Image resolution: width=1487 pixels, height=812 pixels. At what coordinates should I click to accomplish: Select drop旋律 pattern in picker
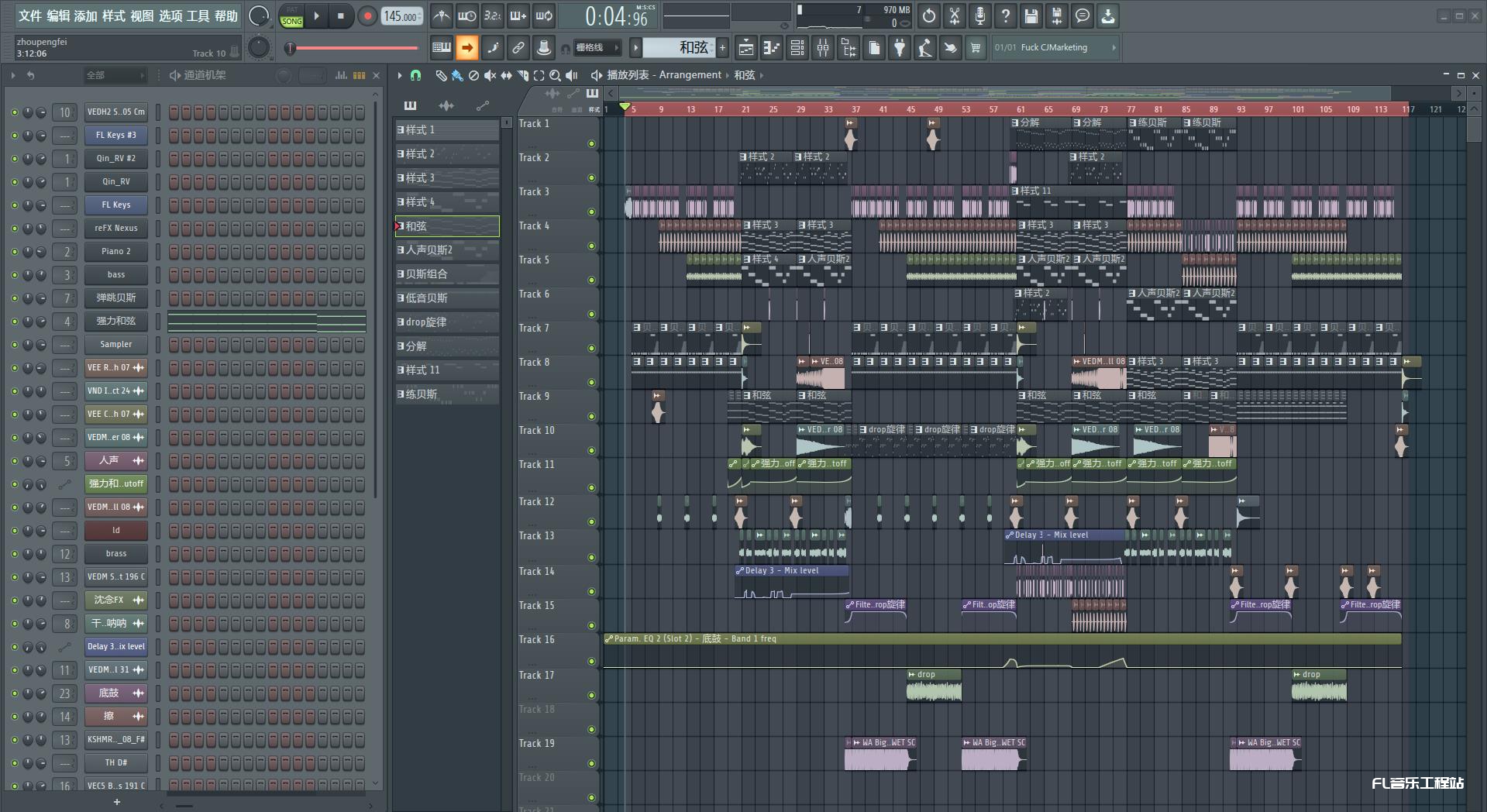pos(447,322)
